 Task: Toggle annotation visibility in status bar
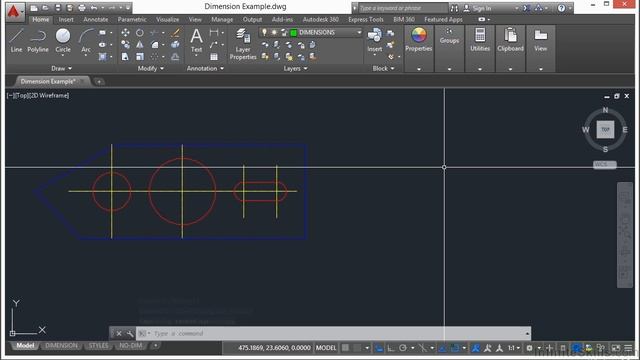[476, 348]
